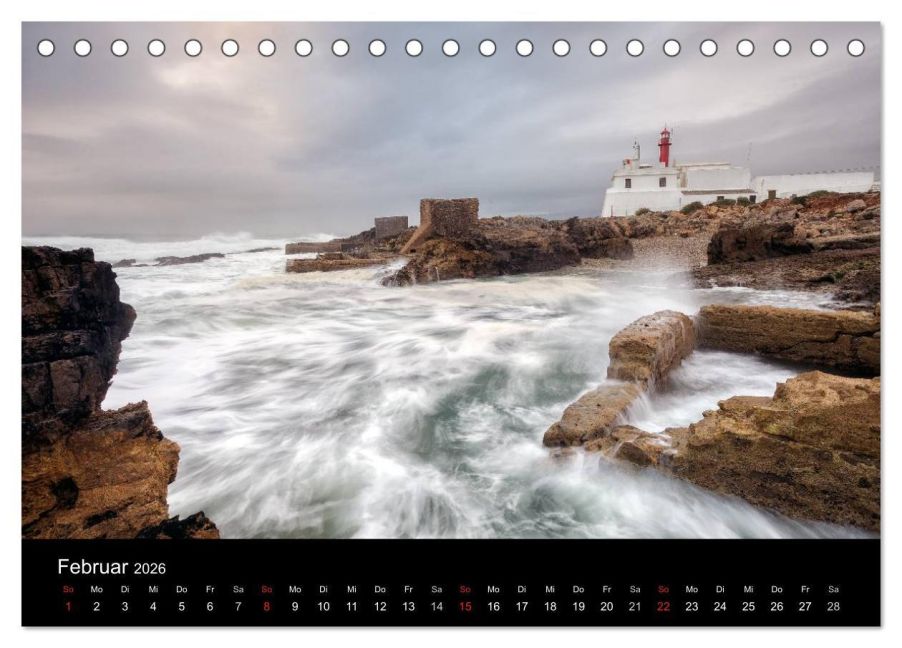This screenshot has width=902, height=648.
Task: Select the Do header above date 5
Action: [x=181, y=590]
